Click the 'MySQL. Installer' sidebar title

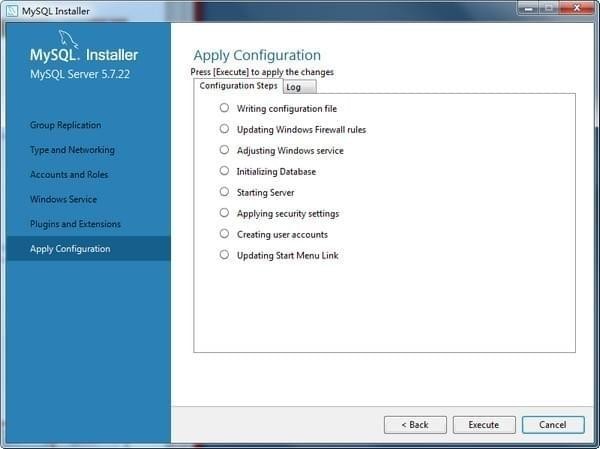[x=84, y=55]
